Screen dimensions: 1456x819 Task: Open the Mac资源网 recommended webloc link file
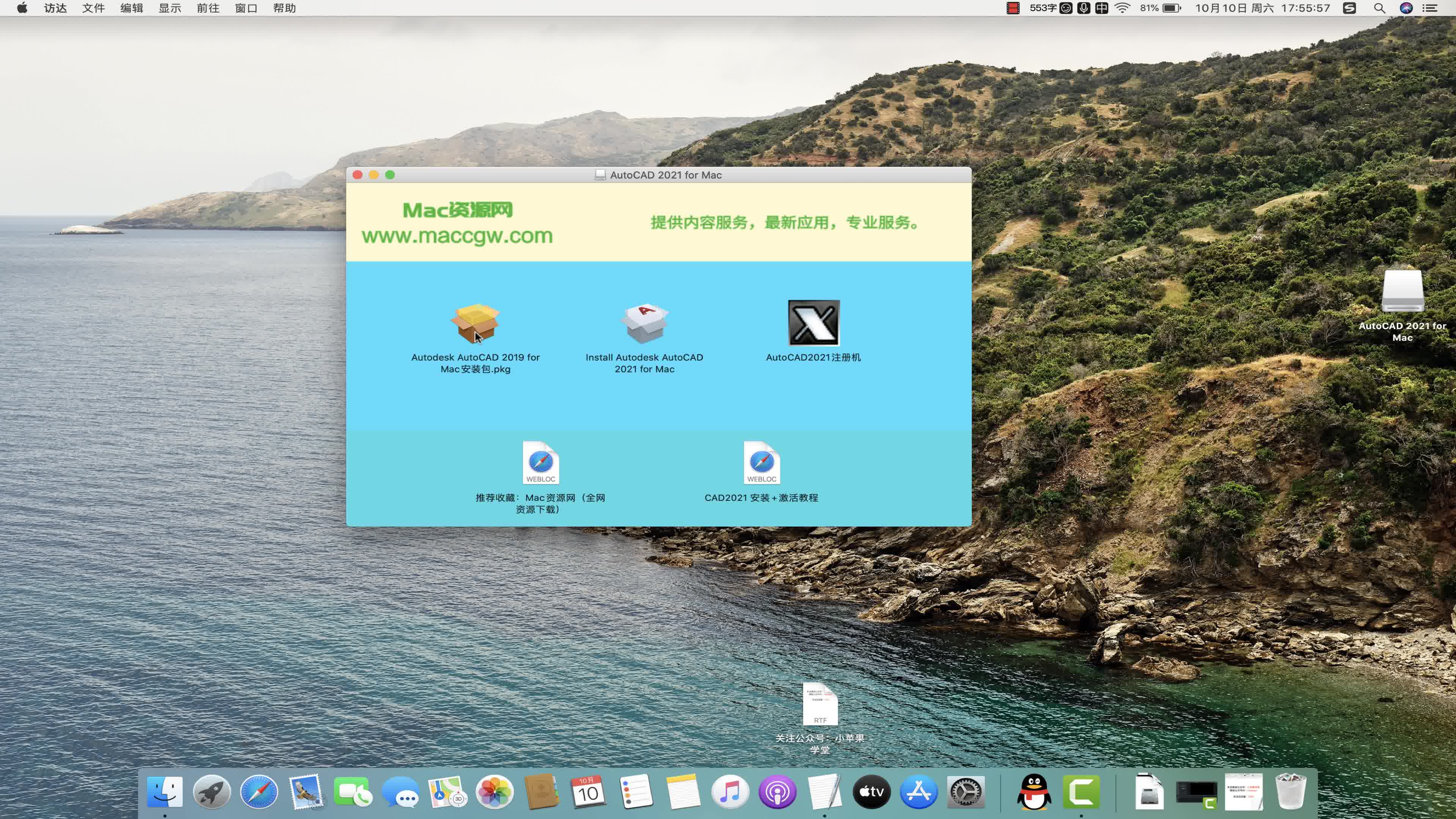click(x=541, y=462)
